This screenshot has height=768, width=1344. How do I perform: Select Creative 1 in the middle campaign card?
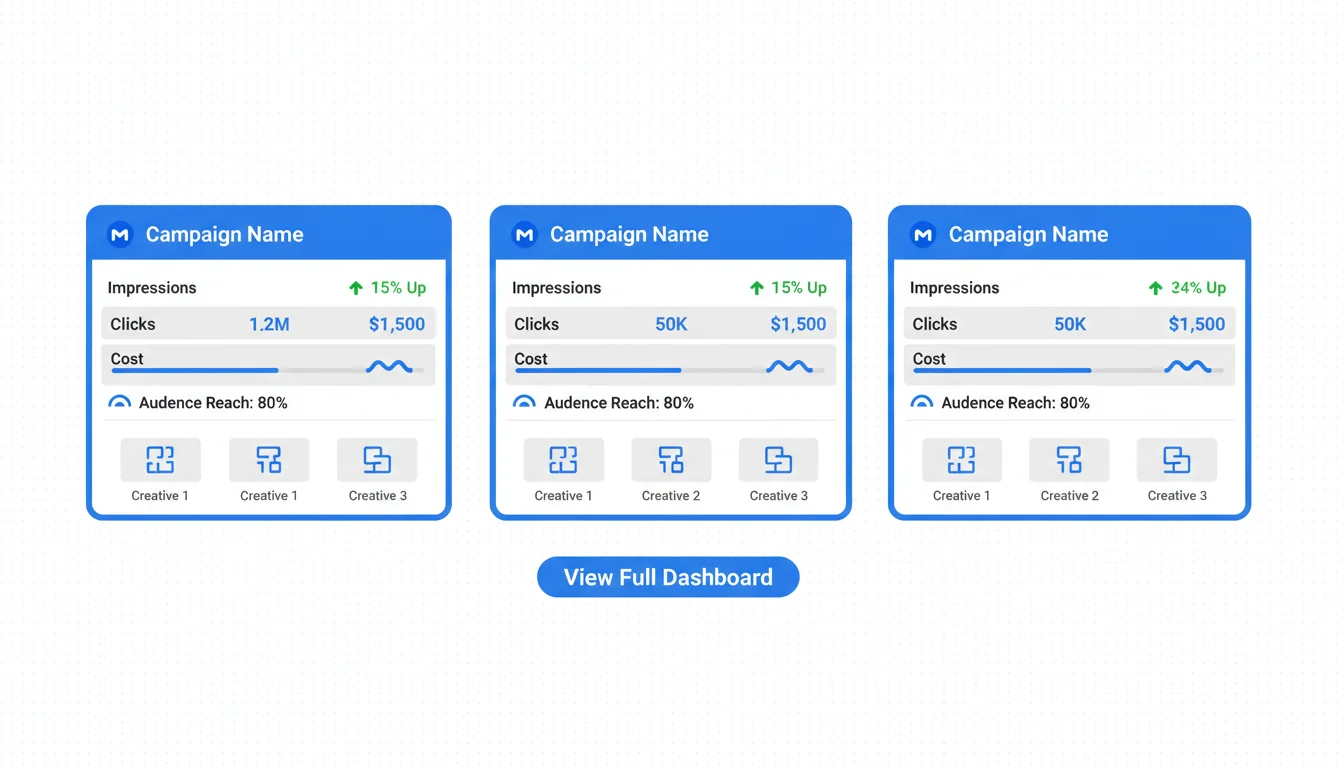point(563,460)
